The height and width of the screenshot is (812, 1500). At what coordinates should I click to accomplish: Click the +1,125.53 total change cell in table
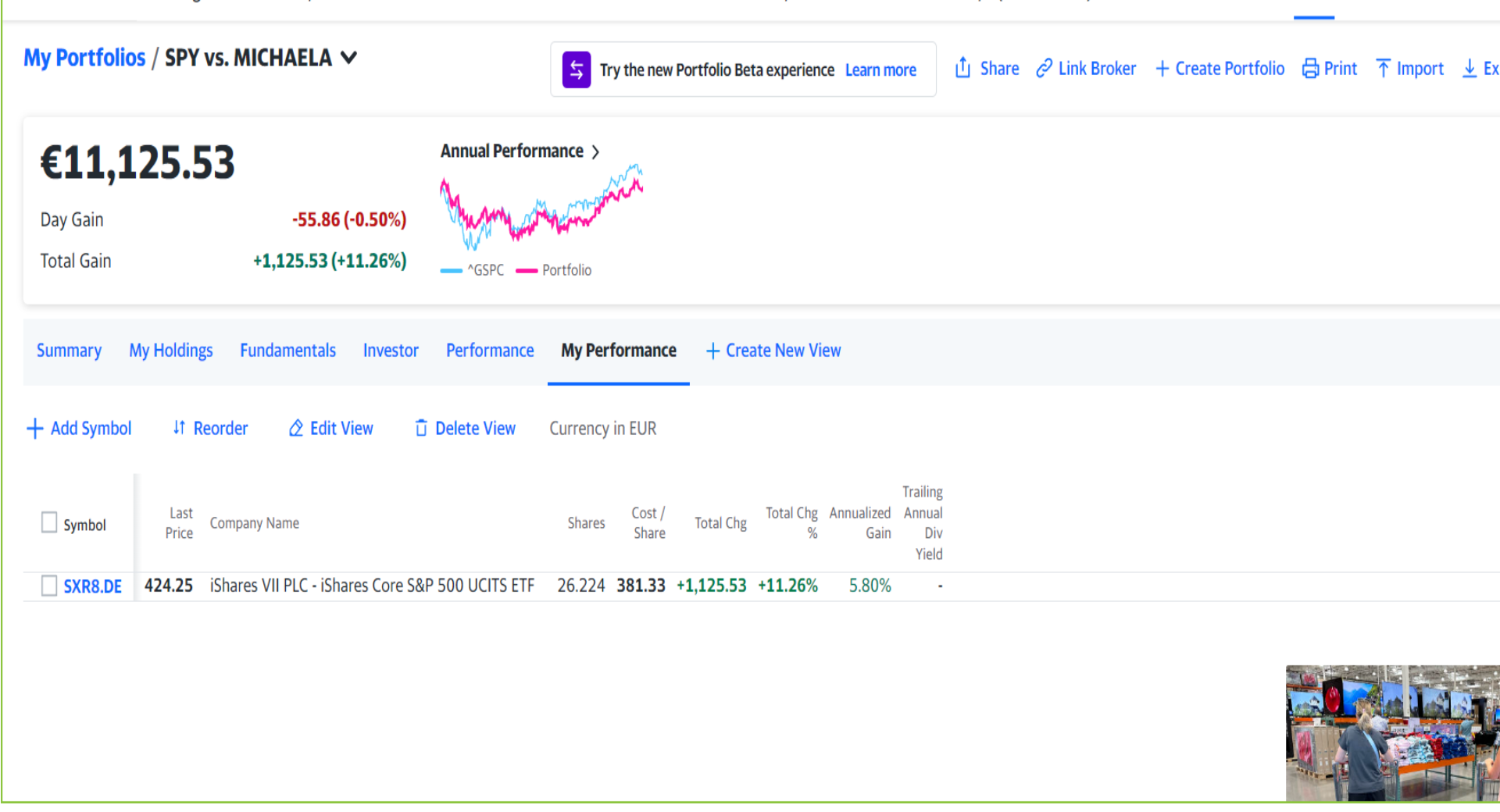click(x=712, y=586)
